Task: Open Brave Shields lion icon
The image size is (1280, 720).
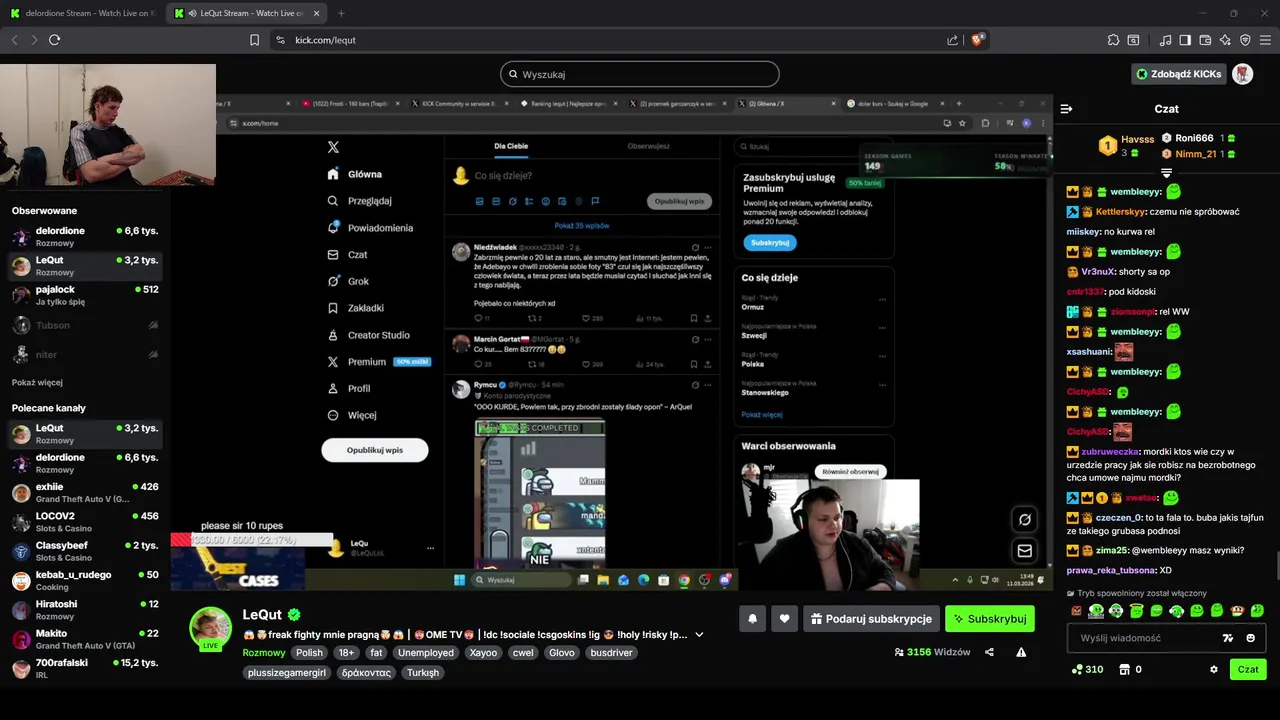Action: pyautogui.click(x=978, y=40)
